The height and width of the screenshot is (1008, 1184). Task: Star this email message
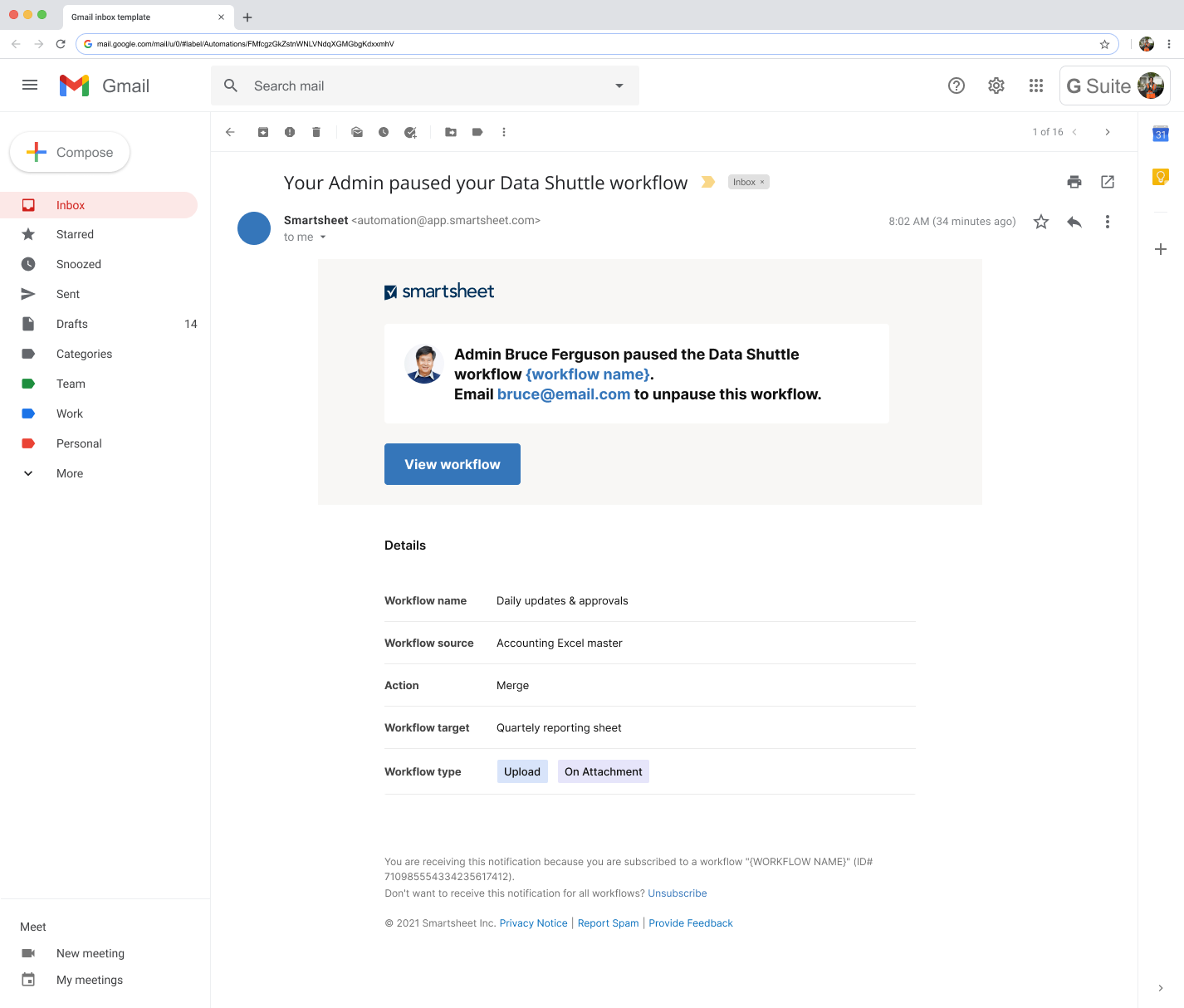point(1041,222)
